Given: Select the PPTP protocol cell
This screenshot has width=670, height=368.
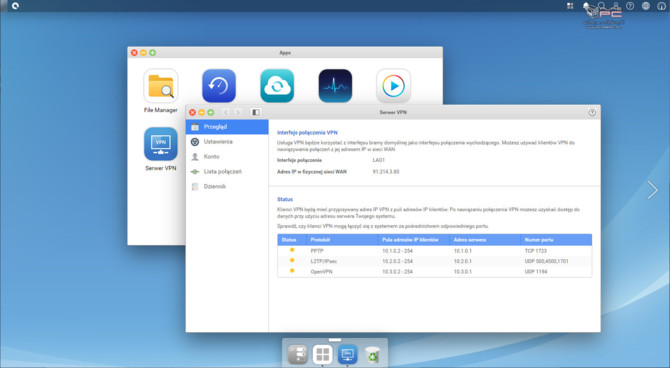Looking at the screenshot, I should (x=317, y=251).
